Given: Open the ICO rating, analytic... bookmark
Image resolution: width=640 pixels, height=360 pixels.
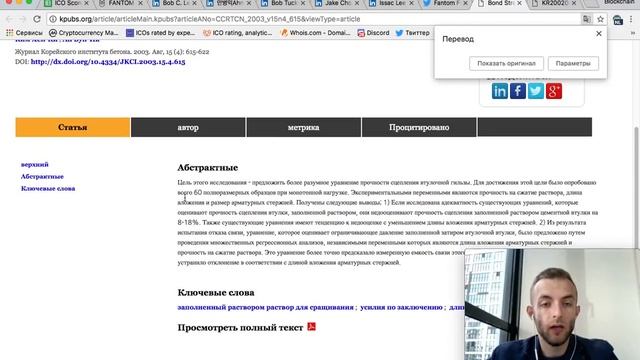Looking at the screenshot, I should coord(238,33).
